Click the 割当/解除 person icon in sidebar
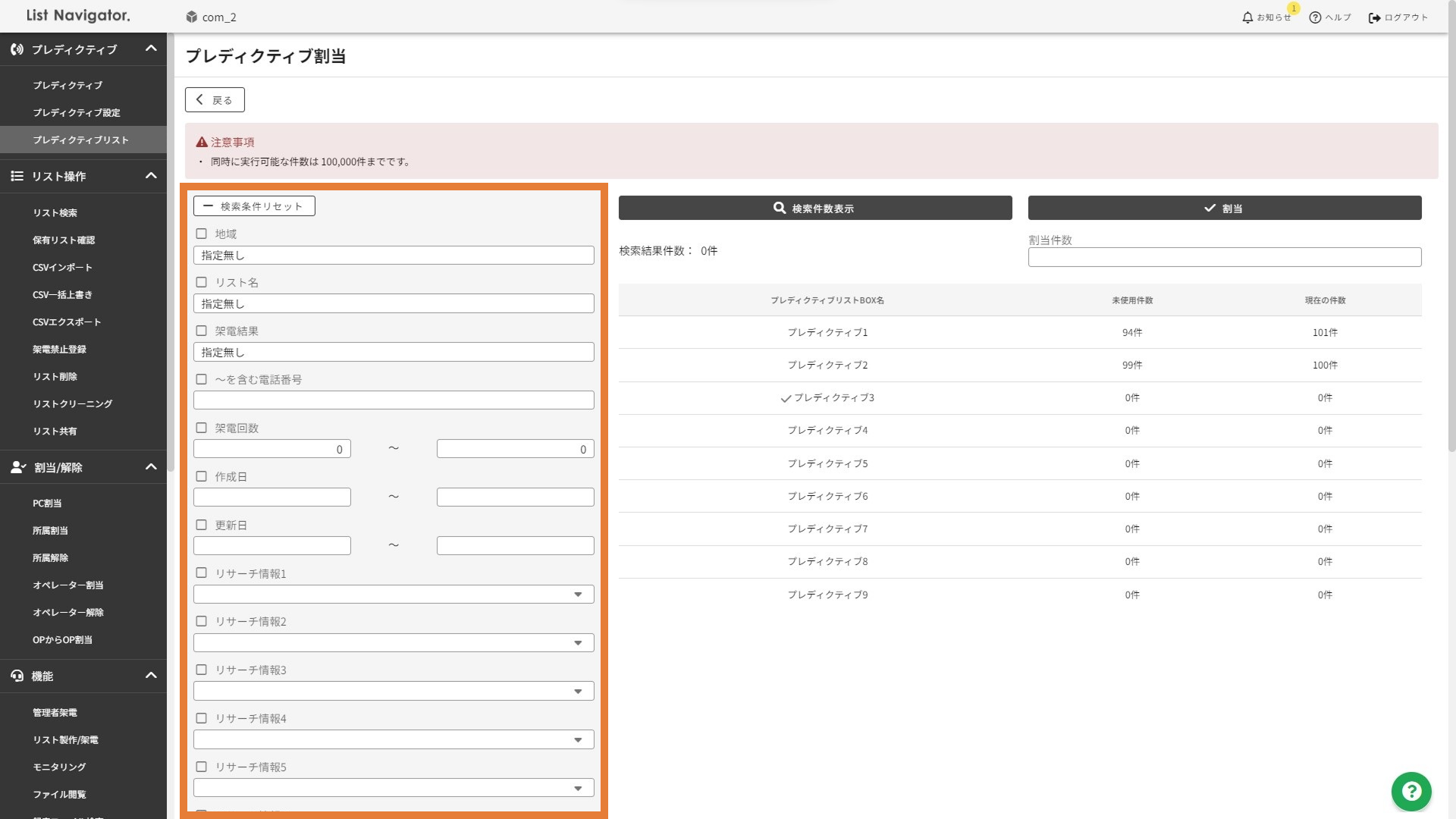 point(18,467)
